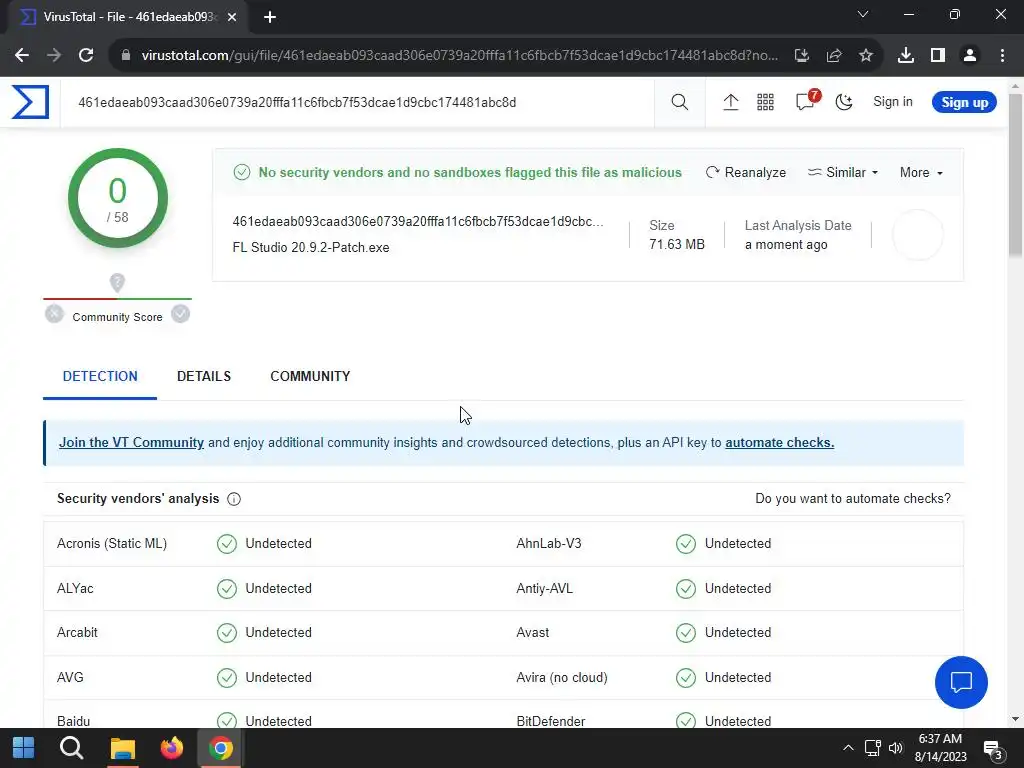This screenshot has width=1024, height=768.
Task: Click the share page icon in address bar
Action: click(834, 56)
